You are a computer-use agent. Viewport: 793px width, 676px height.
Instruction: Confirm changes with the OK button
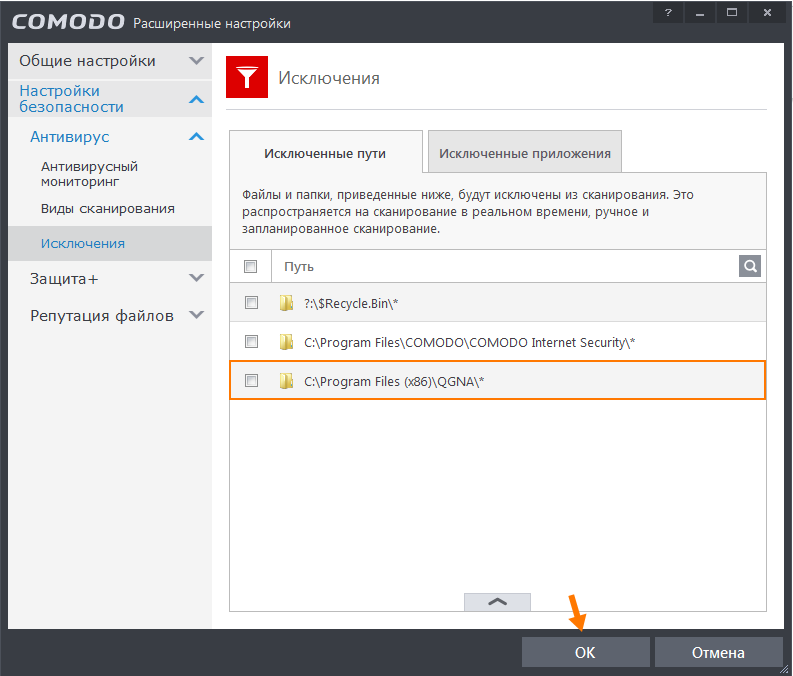(x=586, y=652)
